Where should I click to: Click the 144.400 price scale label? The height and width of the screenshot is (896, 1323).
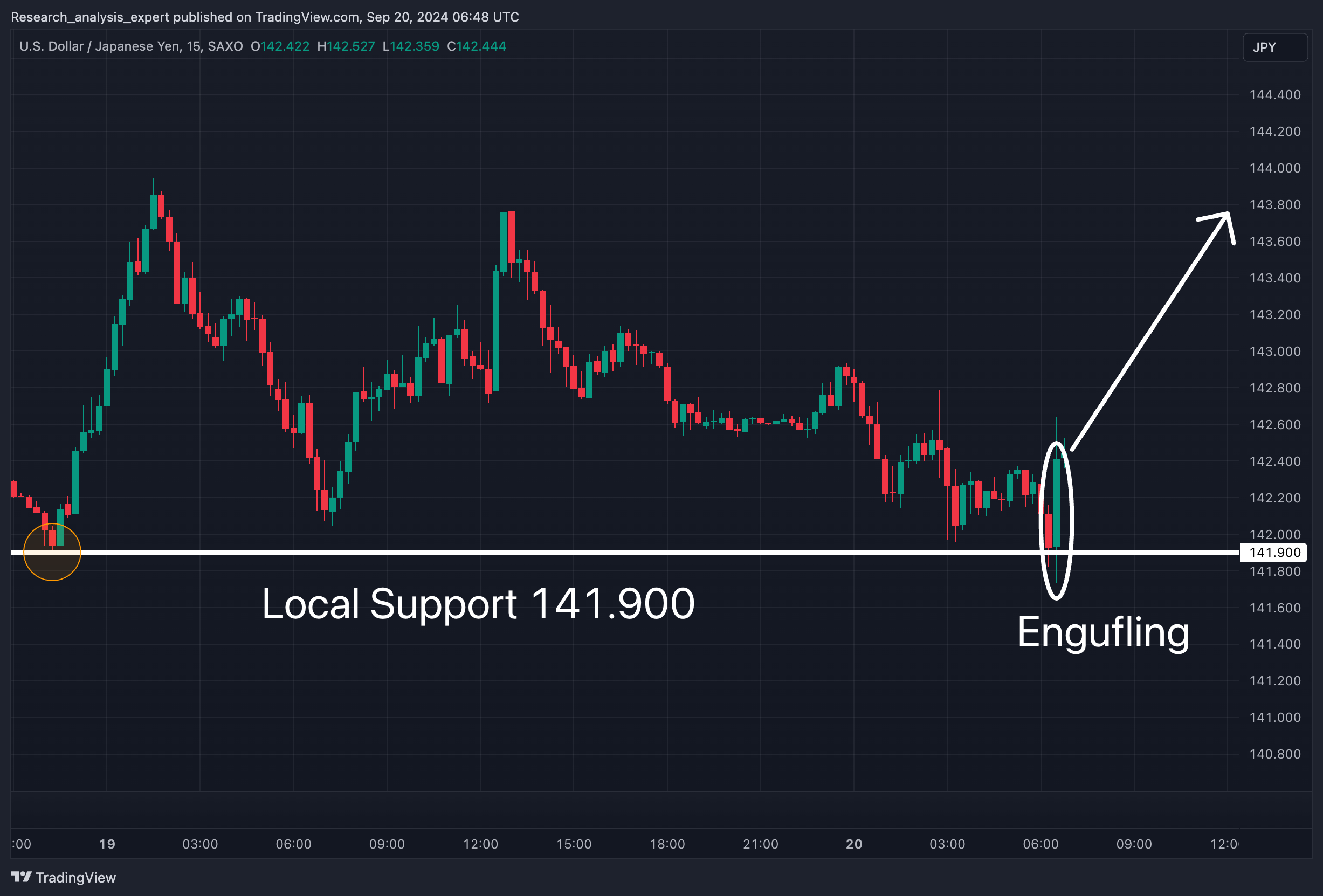[x=1274, y=94]
